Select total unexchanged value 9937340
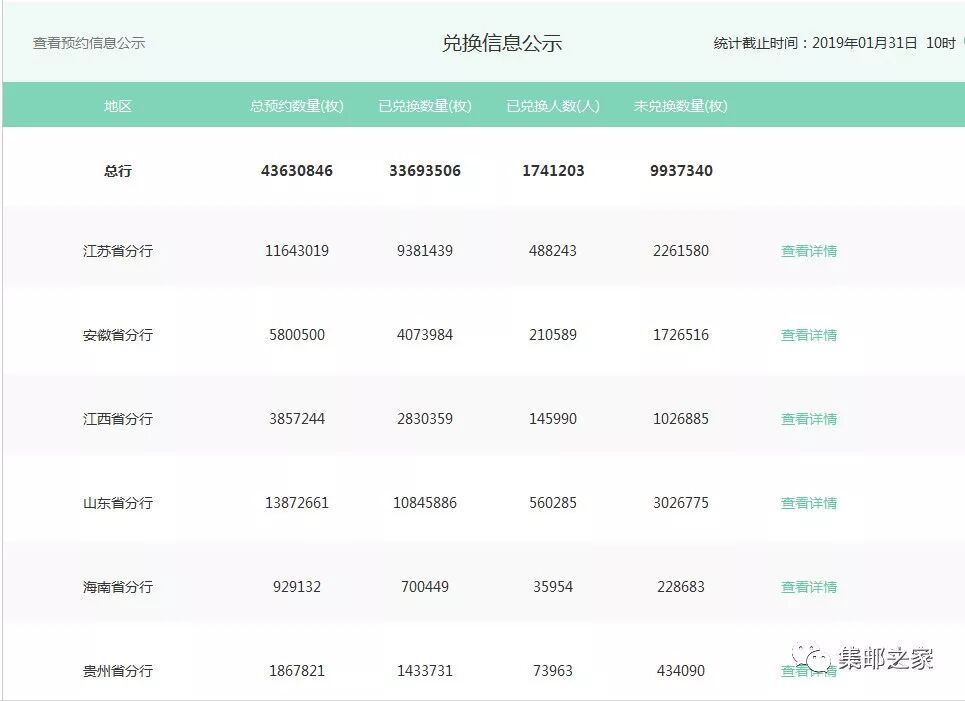Screen dimensions: 965x701 point(681,171)
